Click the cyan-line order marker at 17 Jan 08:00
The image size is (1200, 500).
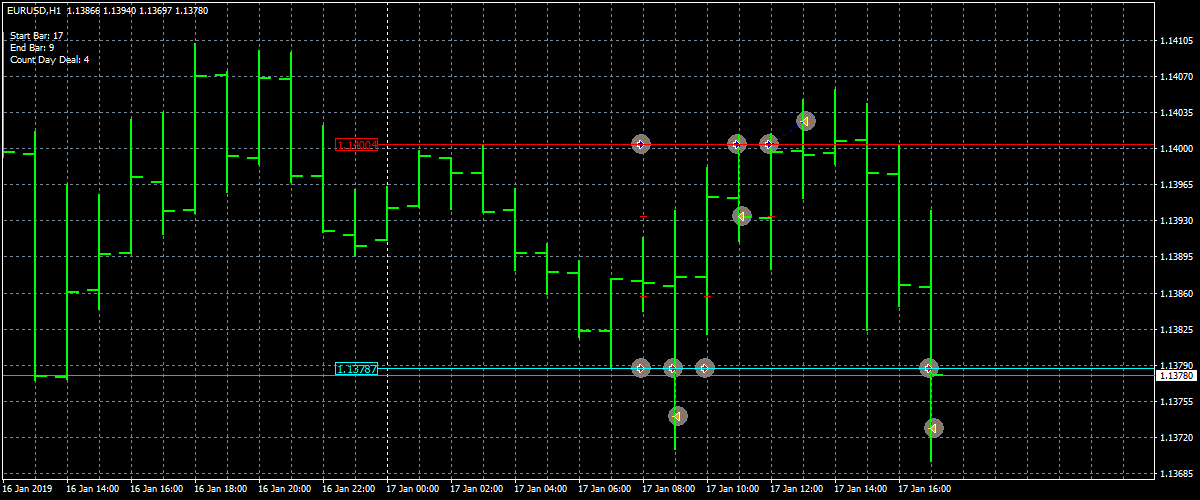pos(641,368)
